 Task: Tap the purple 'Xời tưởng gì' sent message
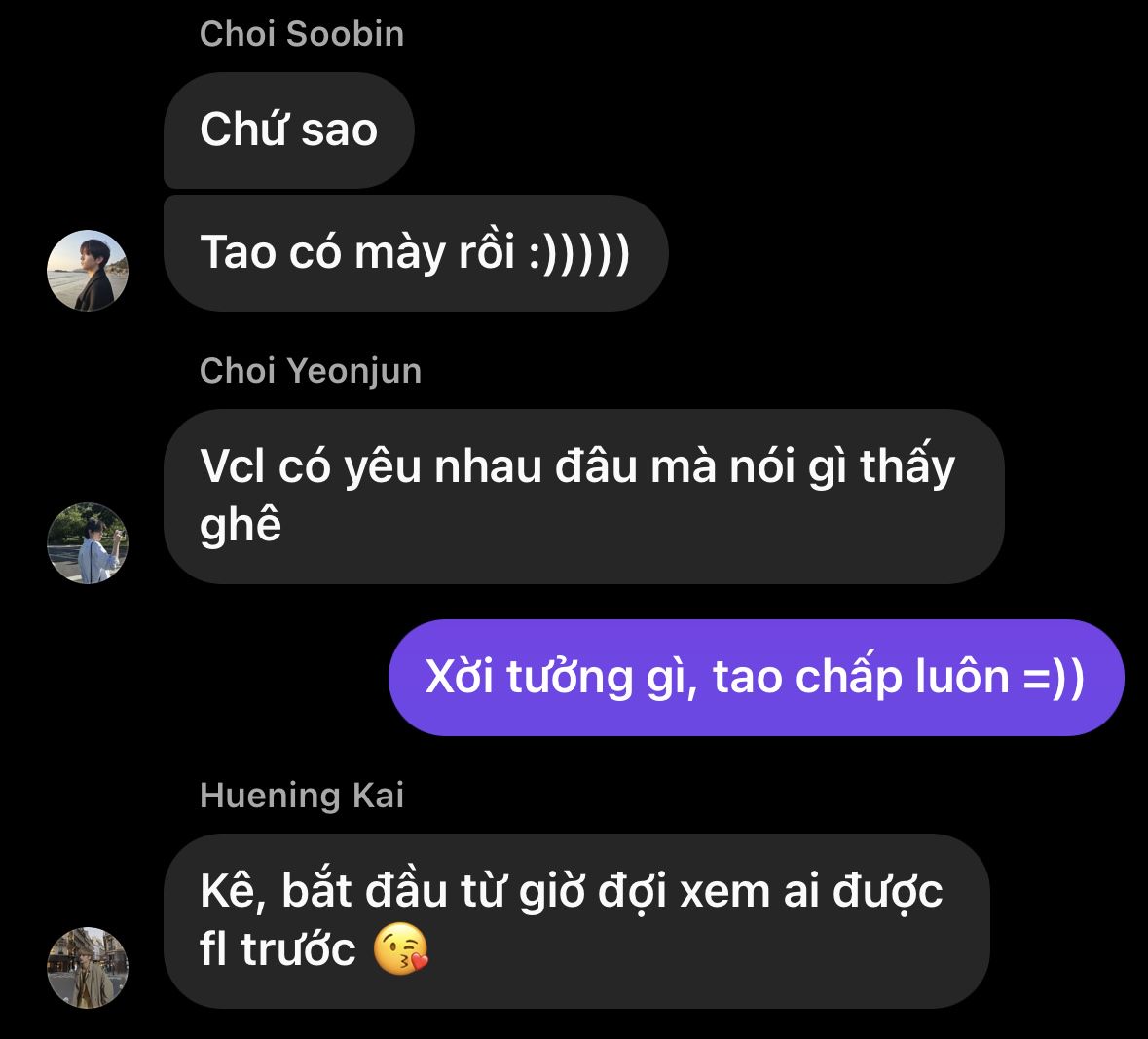pyautogui.click(x=756, y=678)
